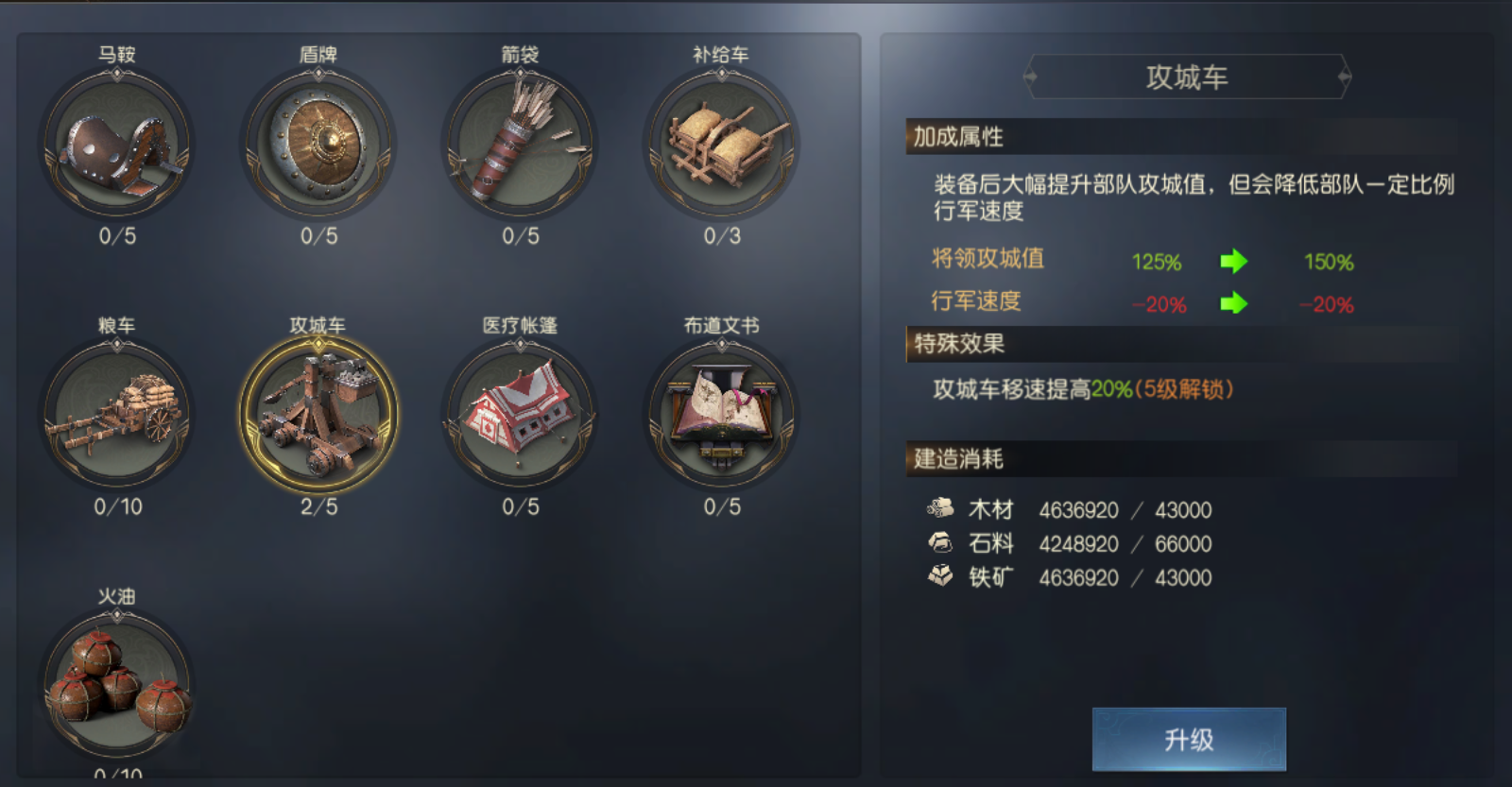Click the 升级 upgrade button
Screen dimensions: 1512x787
click(1189, 739)
